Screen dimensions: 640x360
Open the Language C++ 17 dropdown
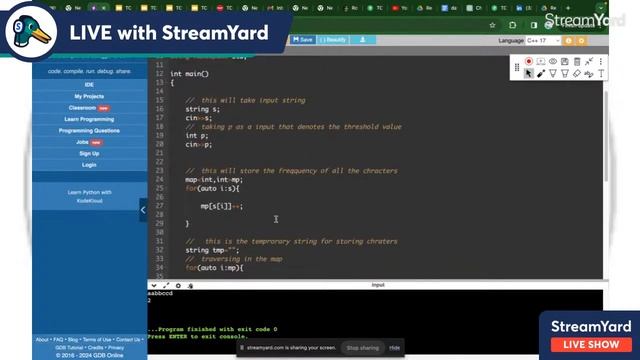point(543,40)
